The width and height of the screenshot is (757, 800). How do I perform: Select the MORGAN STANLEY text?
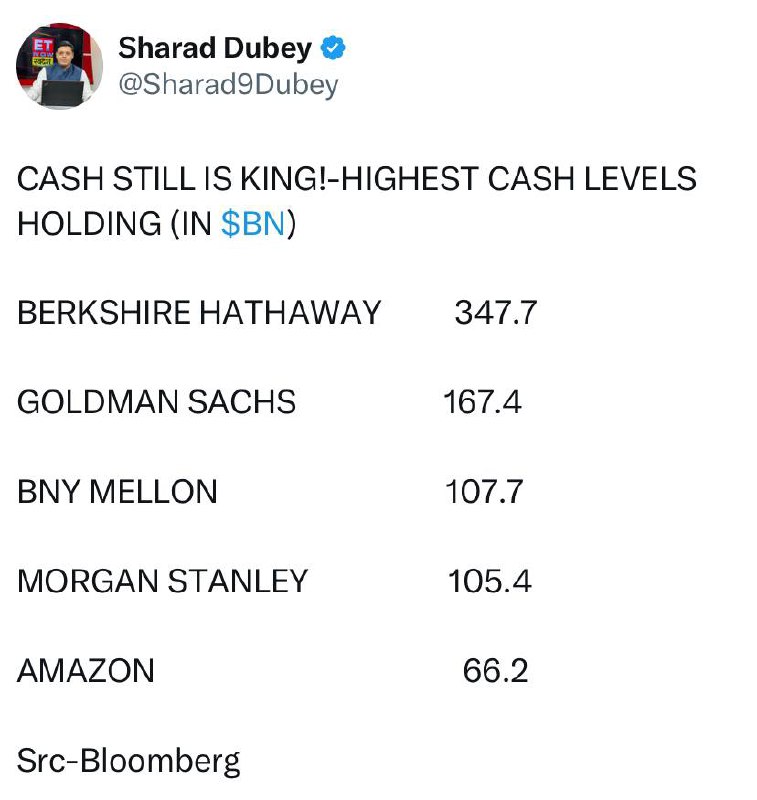point(162,581)
